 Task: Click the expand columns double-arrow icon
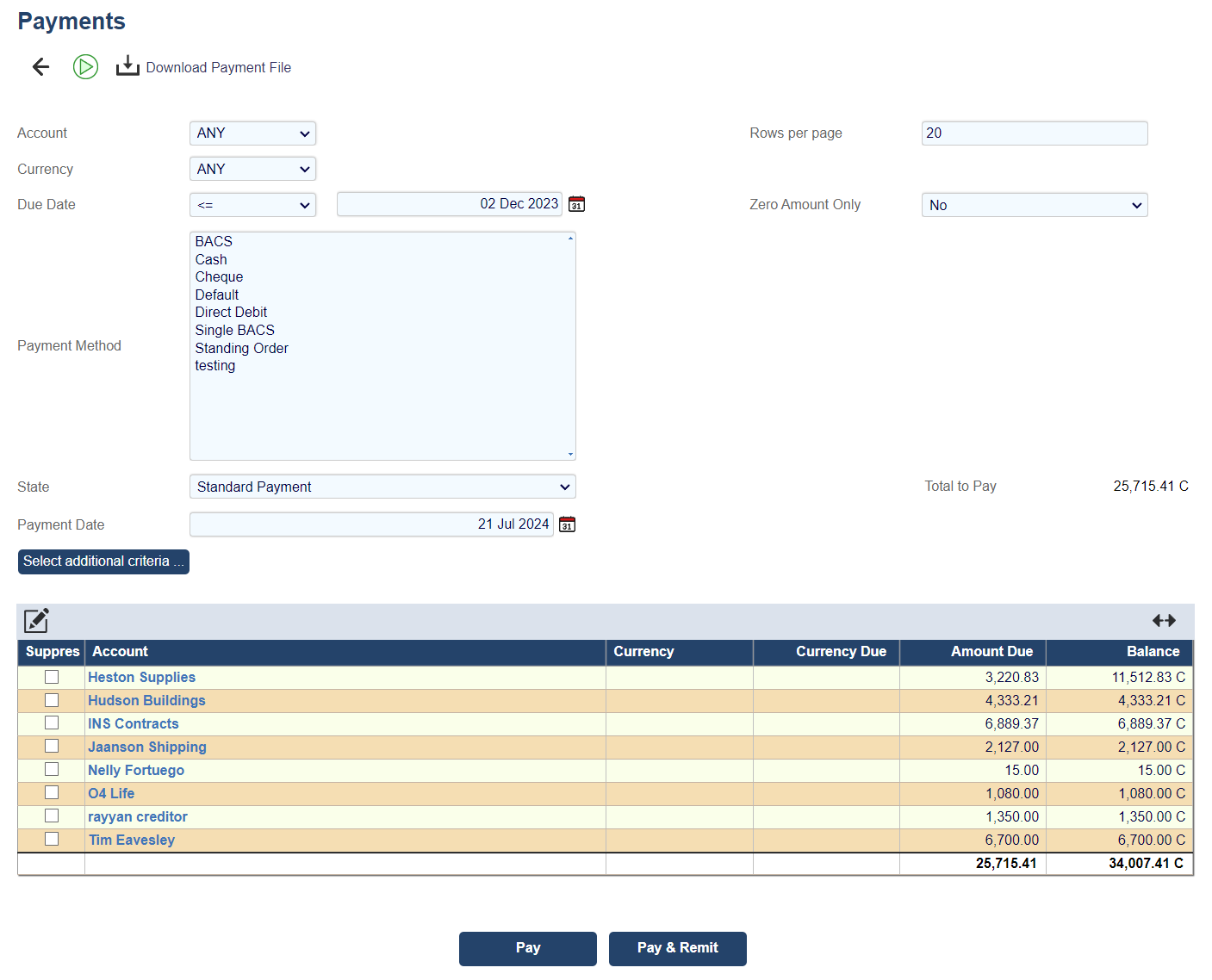1164,621
